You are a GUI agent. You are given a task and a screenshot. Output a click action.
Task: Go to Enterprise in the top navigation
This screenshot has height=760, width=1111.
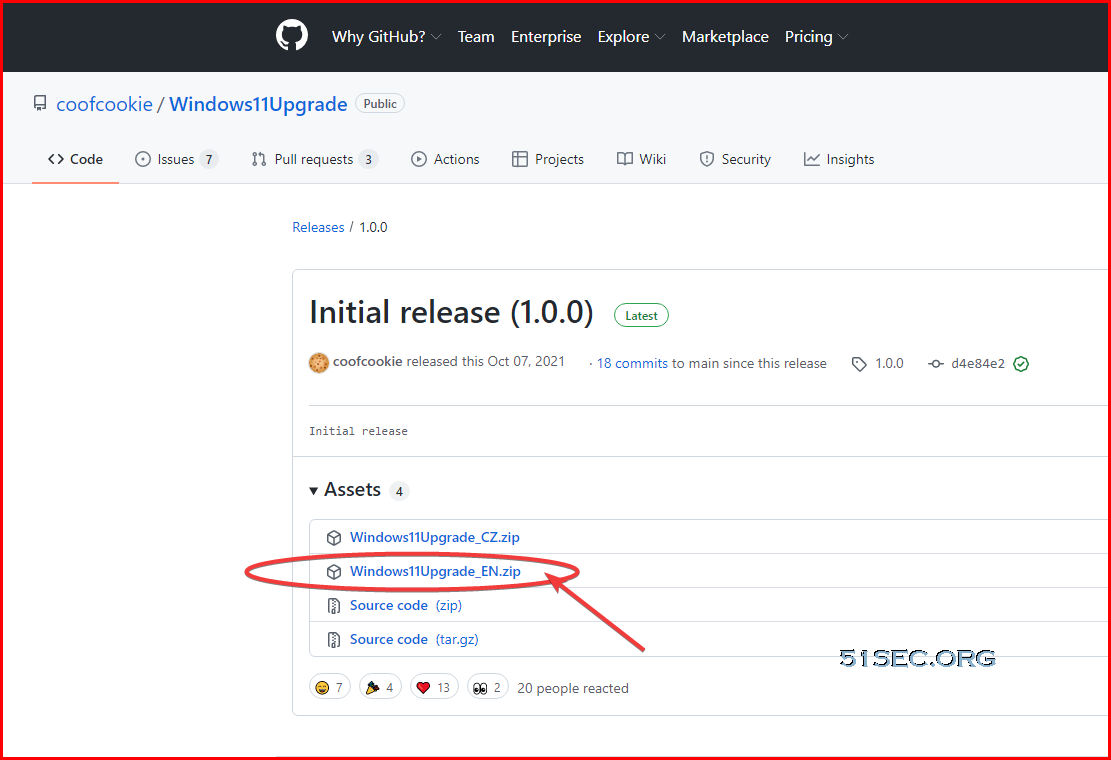[546, 37]
